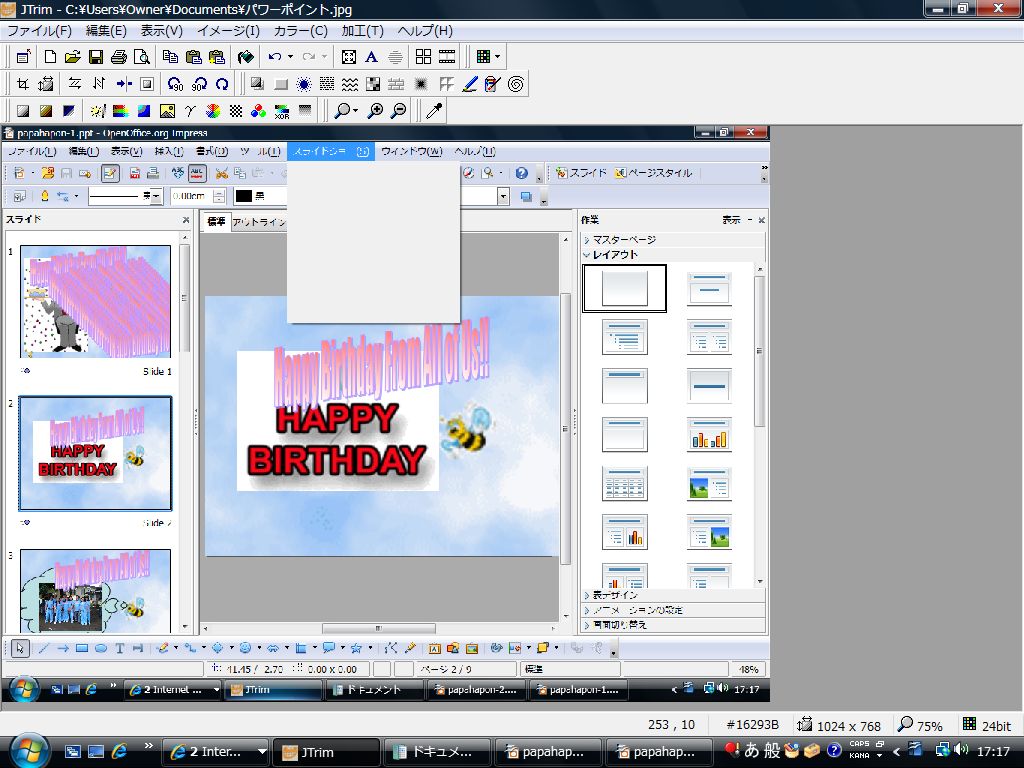
Task: Open the resize image tool
Action: pos(46,84)
